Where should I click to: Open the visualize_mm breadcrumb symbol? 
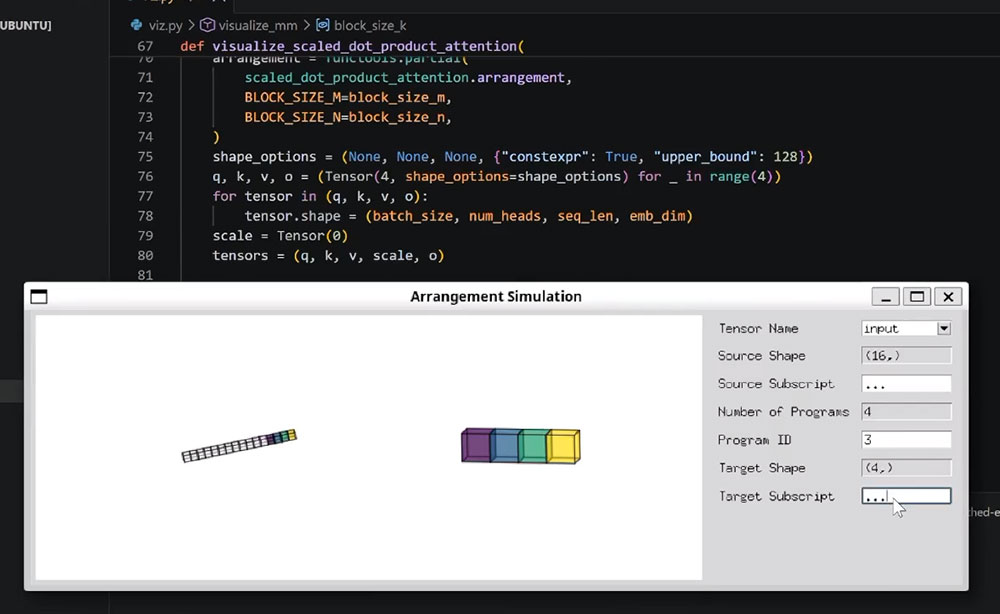coord(258,26)
